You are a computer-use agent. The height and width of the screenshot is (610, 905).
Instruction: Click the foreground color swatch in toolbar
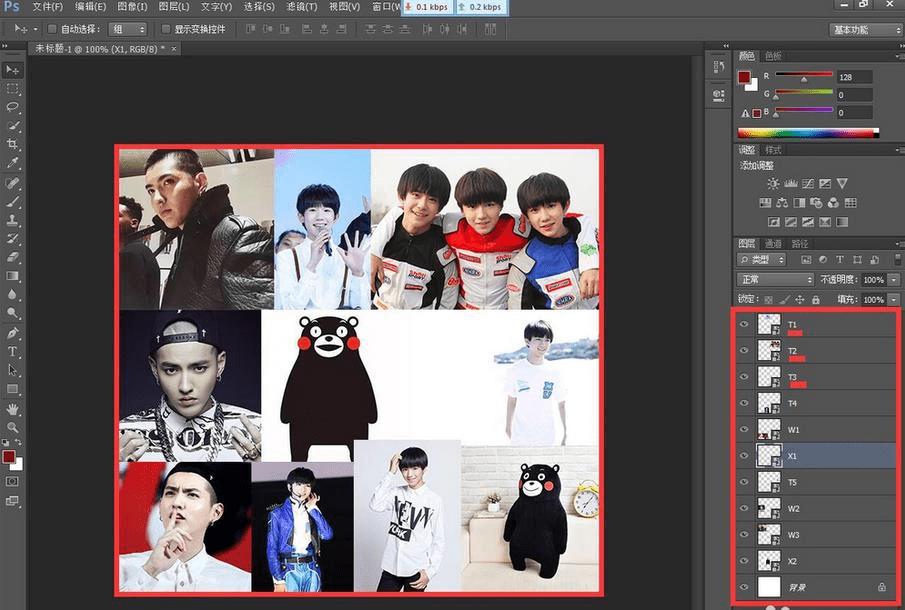point(9,457)
